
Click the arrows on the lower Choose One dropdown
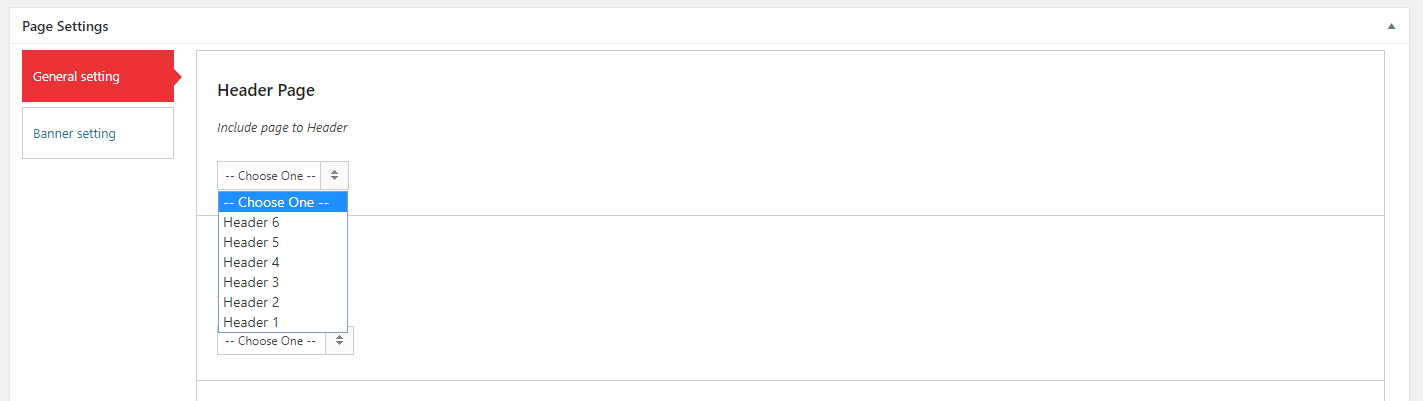(x=339, y=340)
